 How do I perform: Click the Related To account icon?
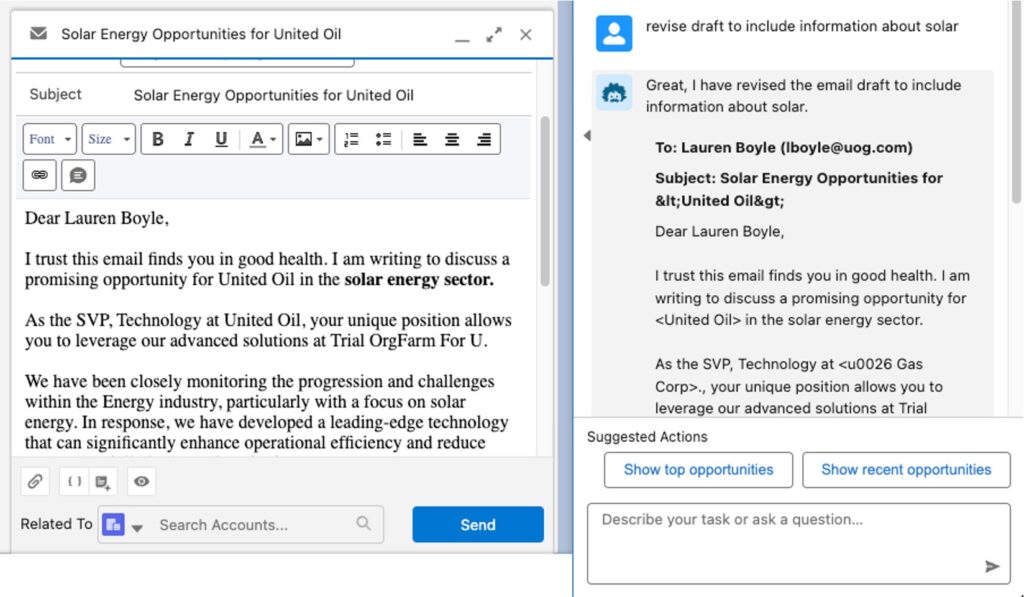pyautogui.click(x=113, y=524)
